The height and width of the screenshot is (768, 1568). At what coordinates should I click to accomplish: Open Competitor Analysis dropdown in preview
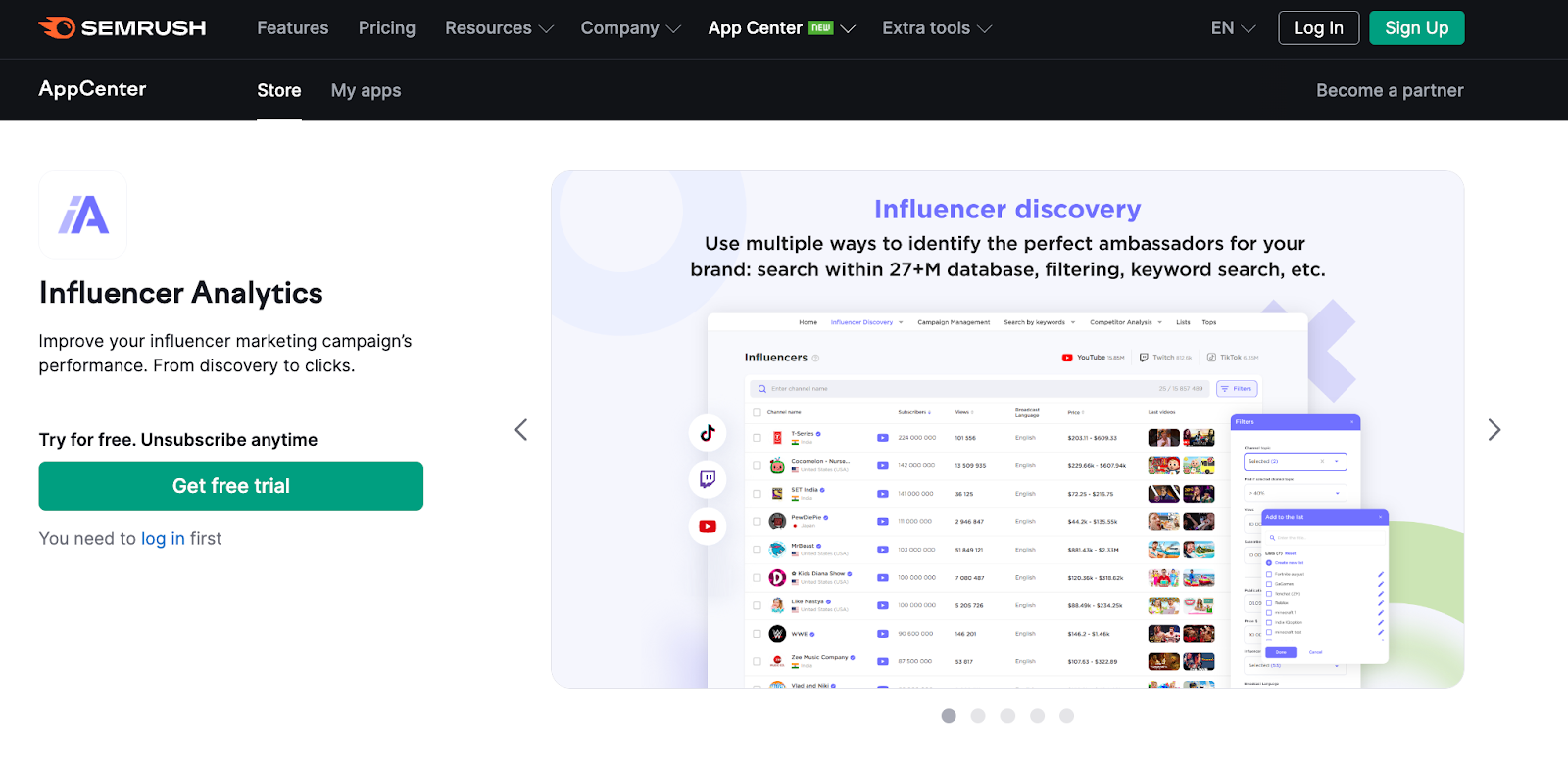pyautogui.click(x=1126, y=322)
